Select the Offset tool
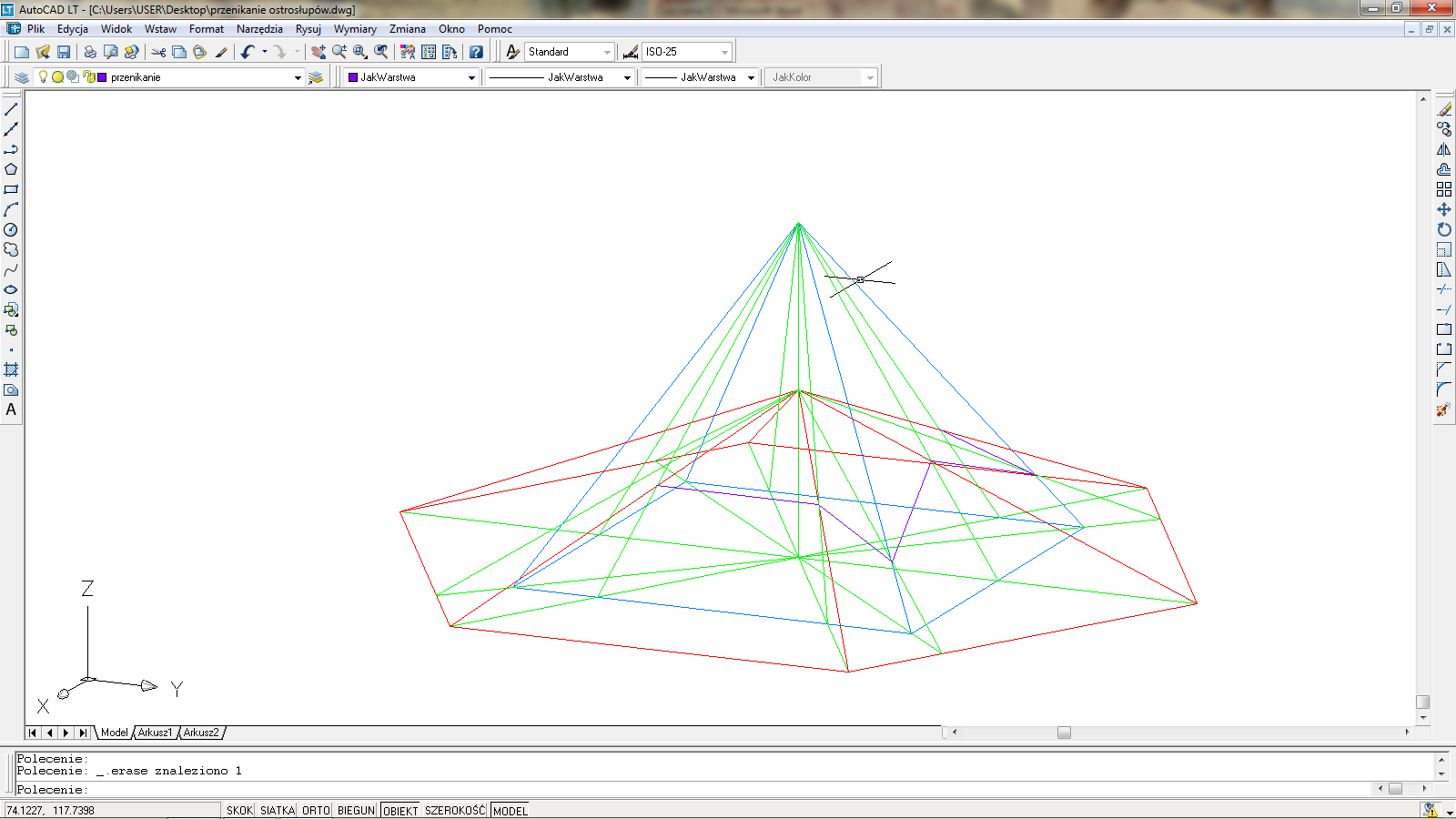The image size is (1456, 819). 1444,169
